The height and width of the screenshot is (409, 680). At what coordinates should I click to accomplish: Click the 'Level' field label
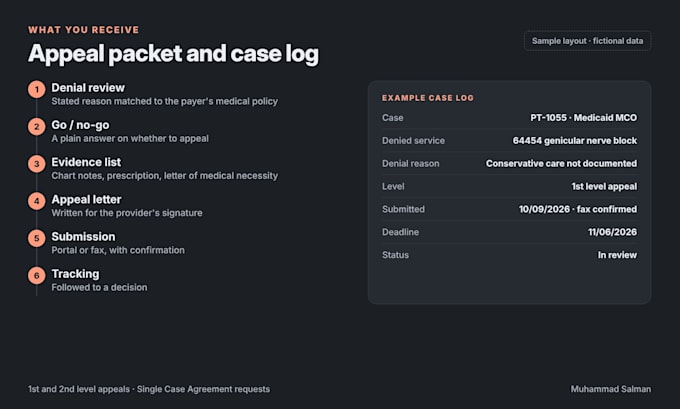coord(393,187)
